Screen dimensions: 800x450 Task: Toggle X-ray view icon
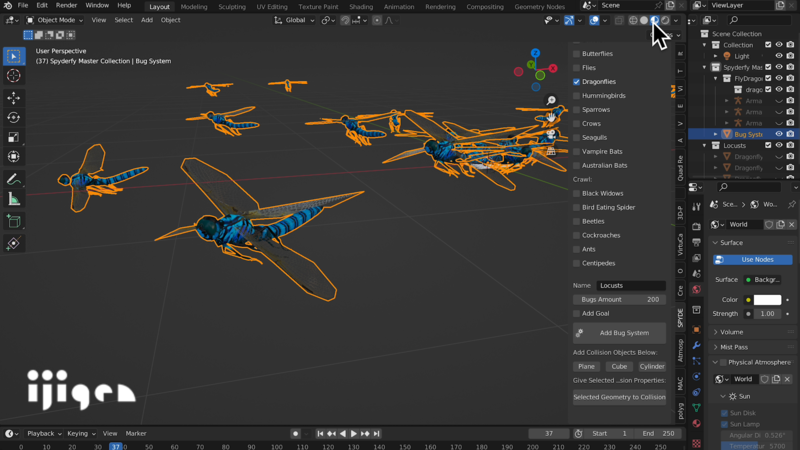coord(618,20)
